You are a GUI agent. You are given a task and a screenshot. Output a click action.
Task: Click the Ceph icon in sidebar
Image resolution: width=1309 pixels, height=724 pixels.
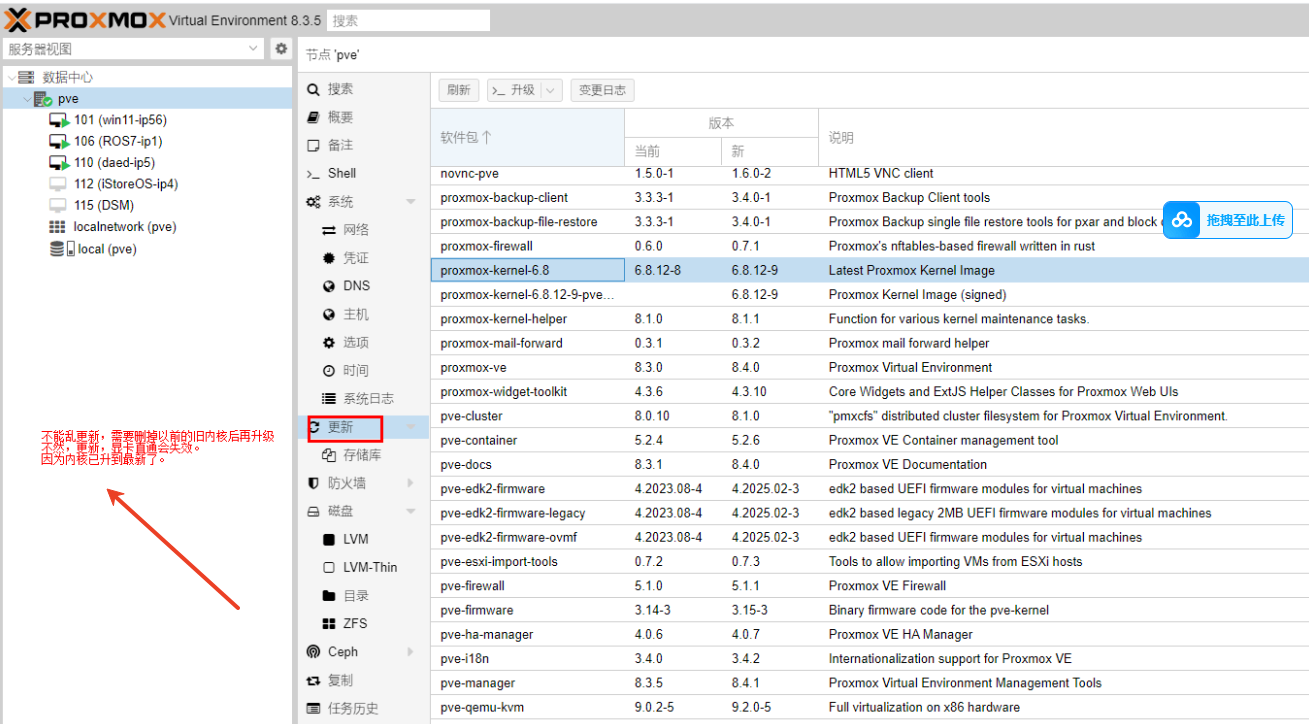tap(314, 652)
